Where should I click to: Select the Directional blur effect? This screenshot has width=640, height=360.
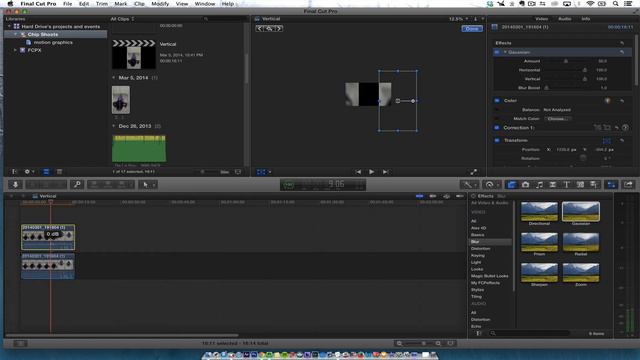(539, 211)
